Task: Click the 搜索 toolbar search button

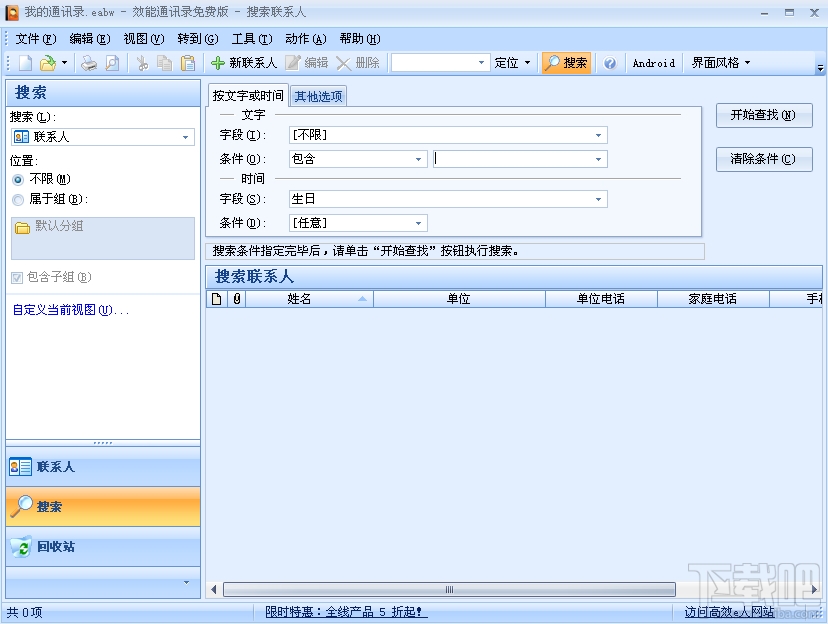Action: 566,63
